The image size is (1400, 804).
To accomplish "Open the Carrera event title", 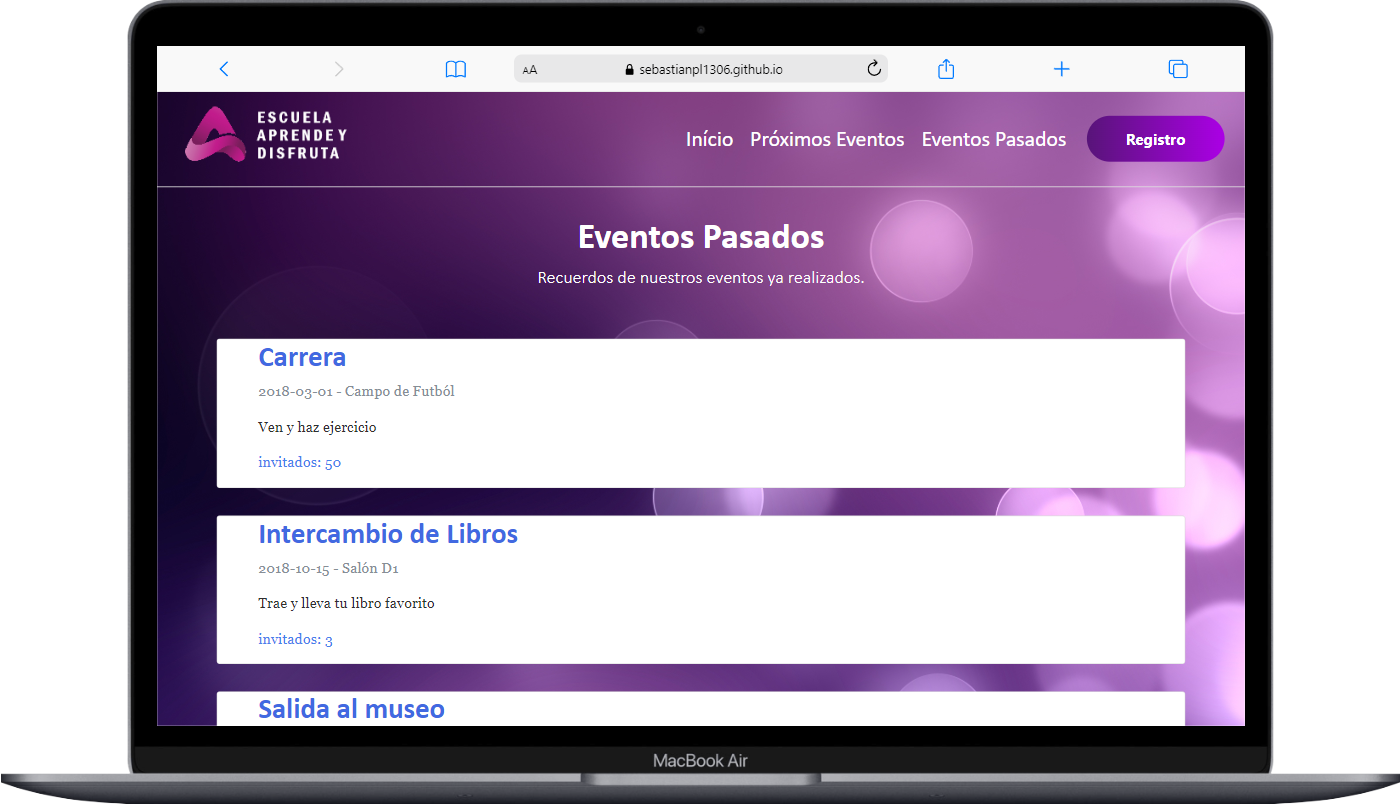I will pos(302,357).
